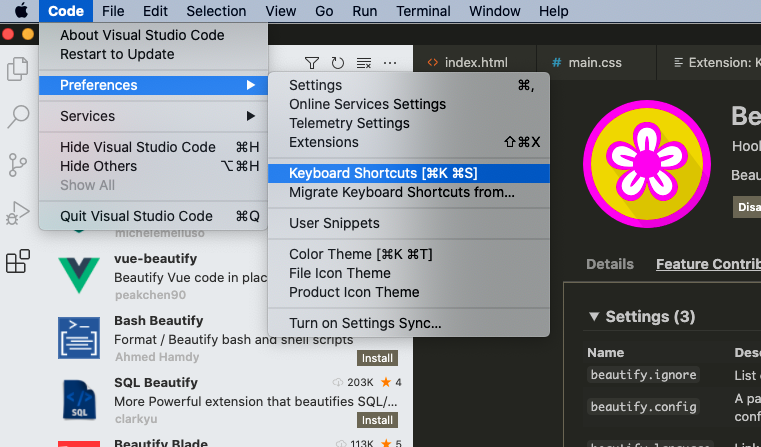
Task: Choose Product Icon Theme
Action: [x=409, y=292]
